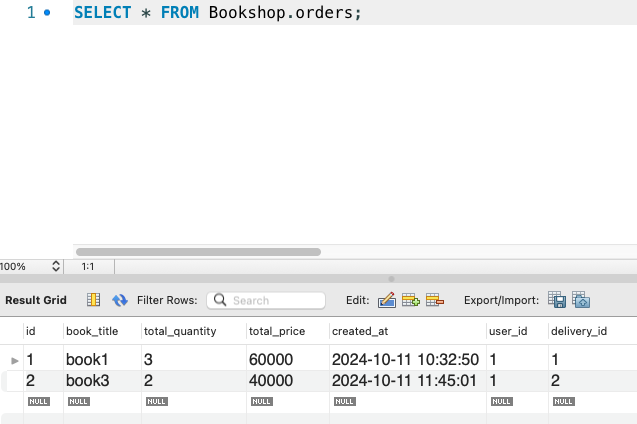Click the horizontal scrollbar of the query editor
This screenshot has width=637, height=424.
(x=198, y=252)
